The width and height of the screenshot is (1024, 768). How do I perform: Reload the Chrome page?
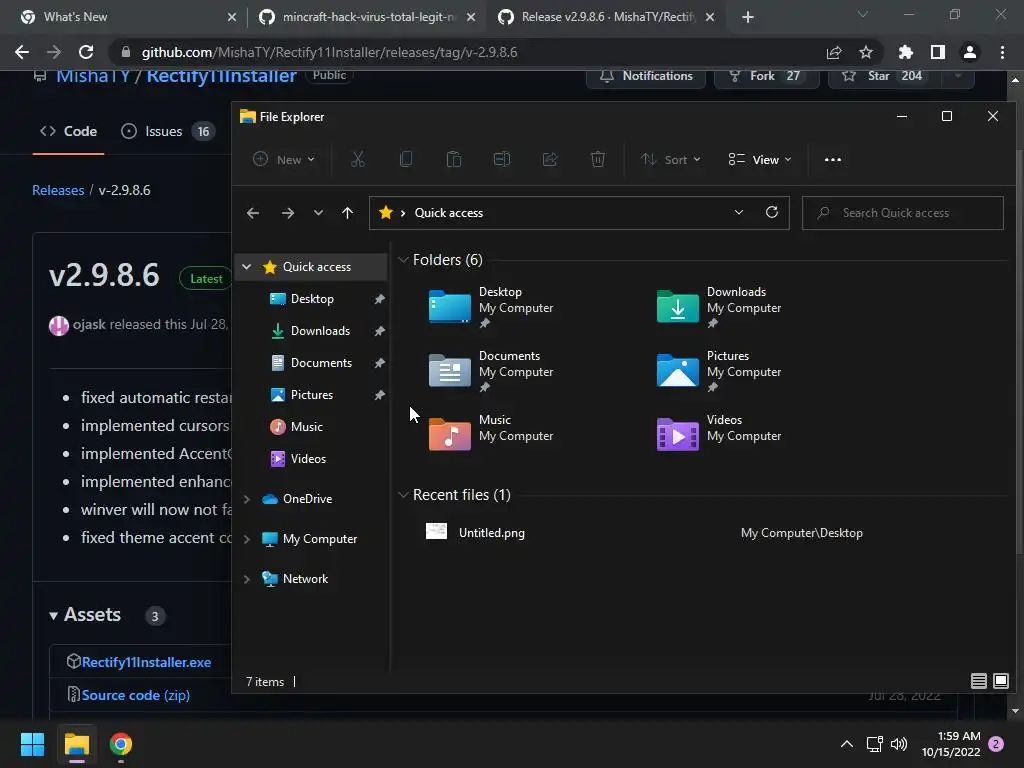coord(86,52)
